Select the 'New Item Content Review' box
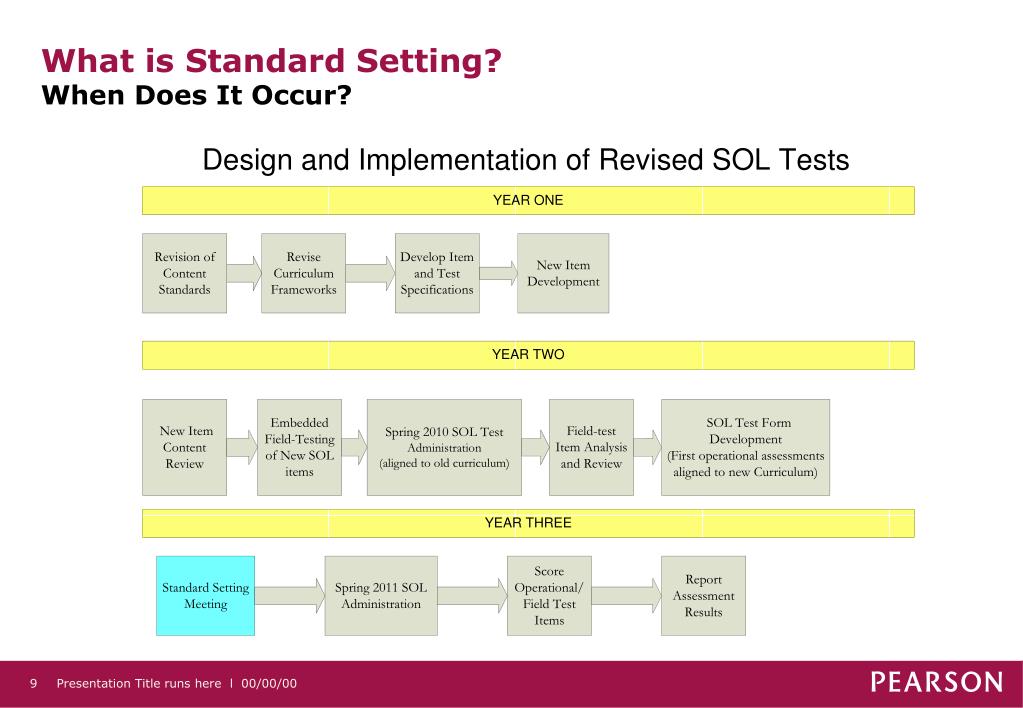1023x708 pixels. 185,448
